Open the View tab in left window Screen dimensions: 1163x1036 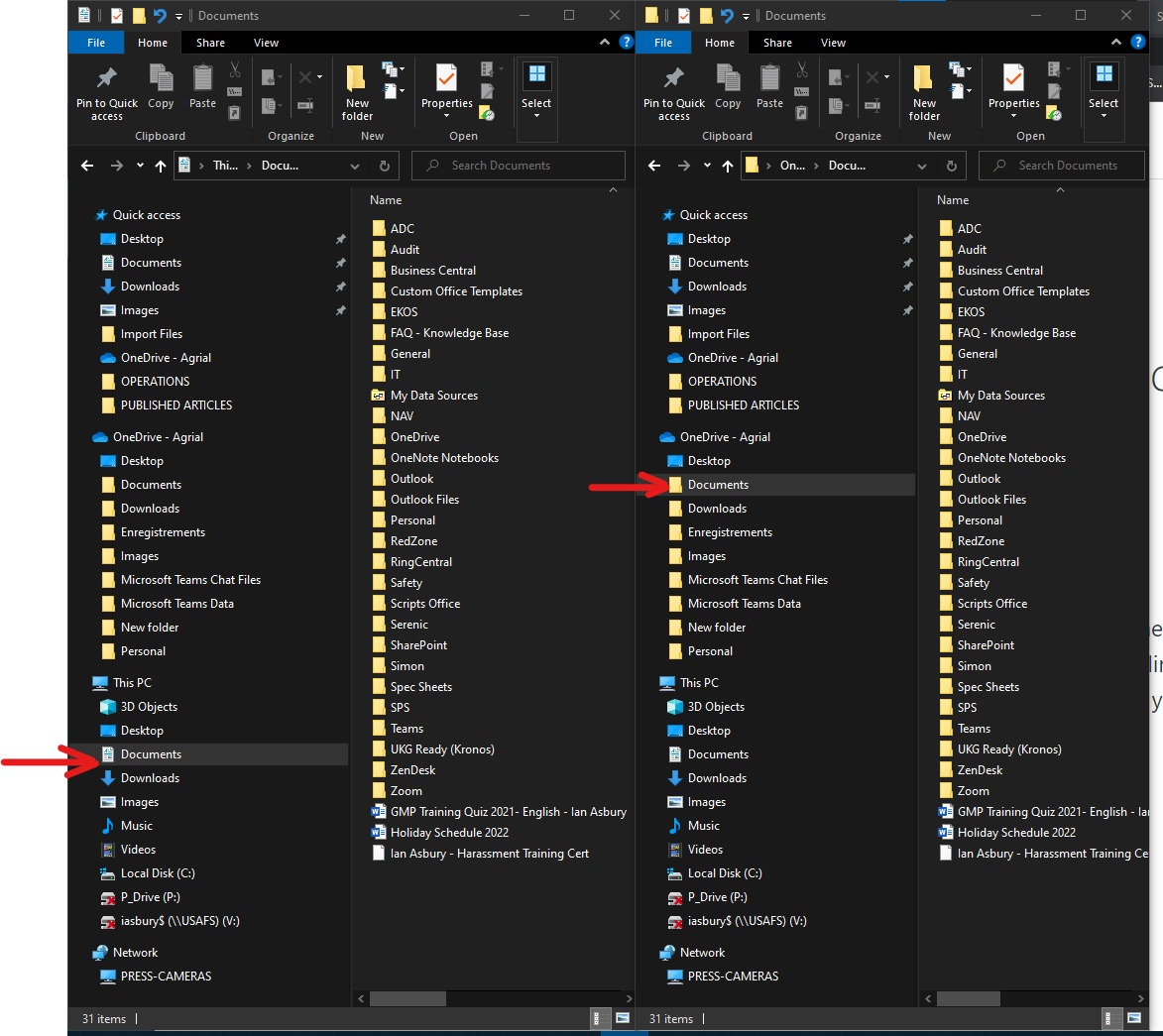pyautogui.click(x=266, y=43)
